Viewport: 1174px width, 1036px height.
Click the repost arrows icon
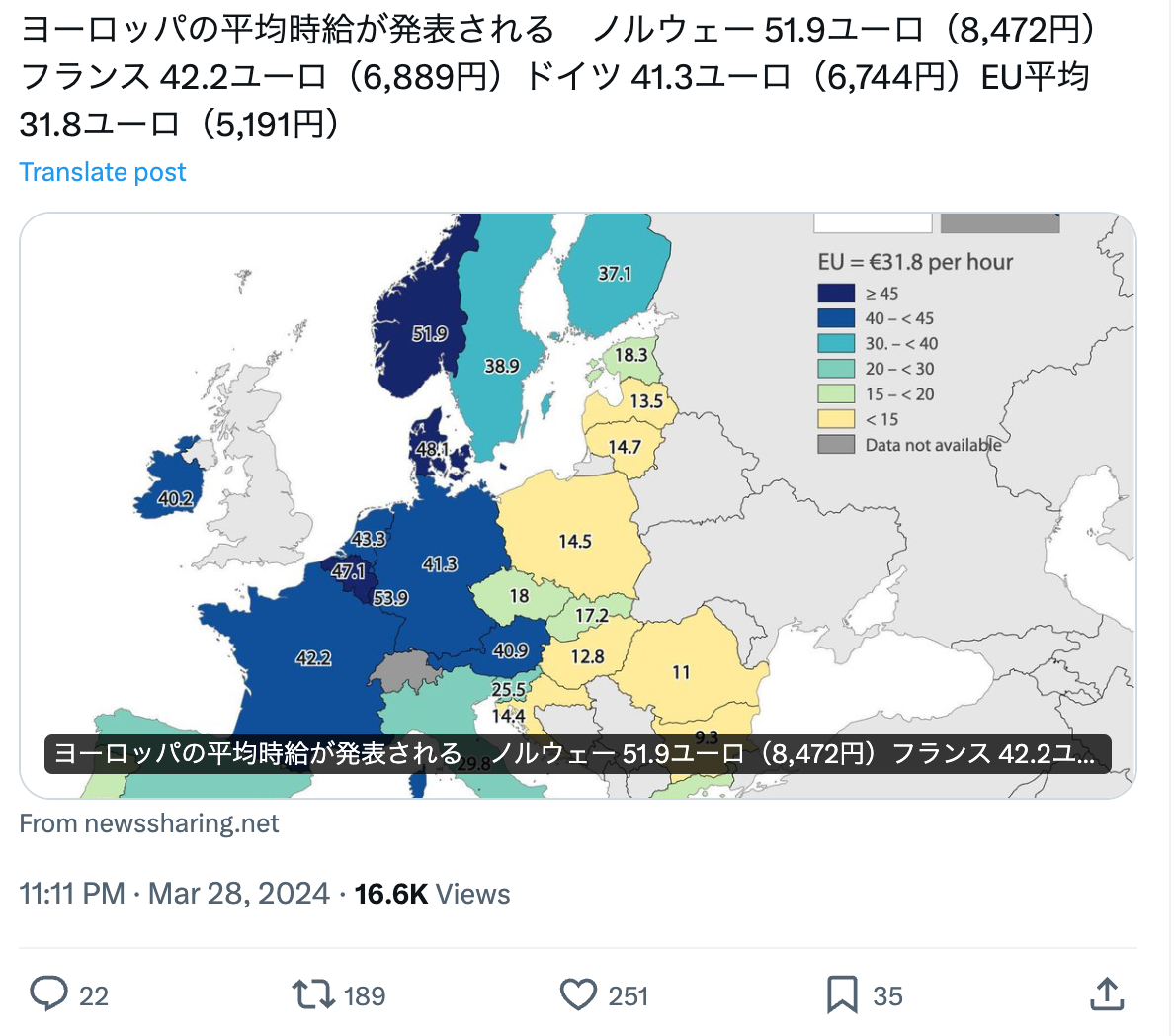(x=313, y=994)
